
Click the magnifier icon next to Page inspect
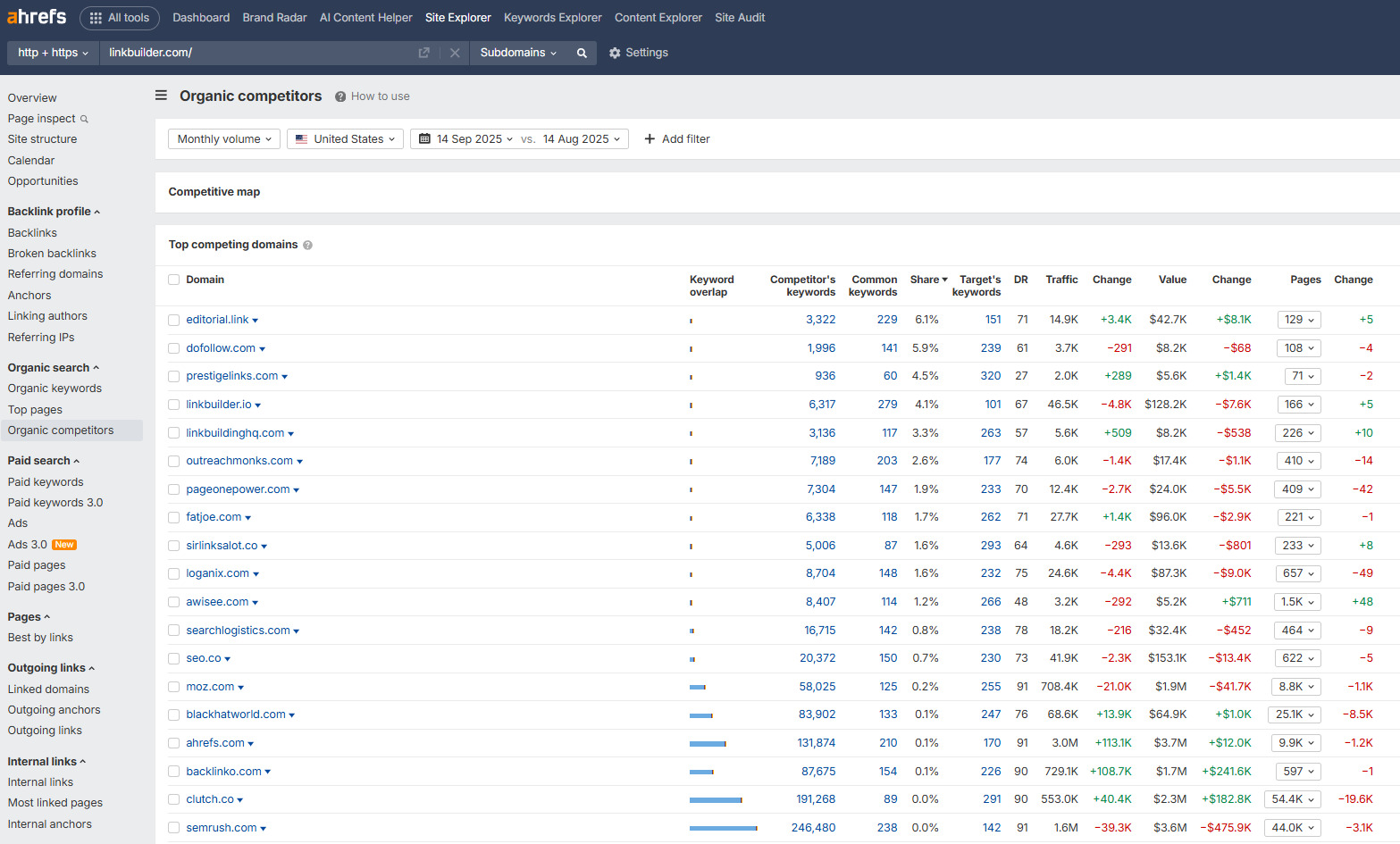tap(84, 119)
